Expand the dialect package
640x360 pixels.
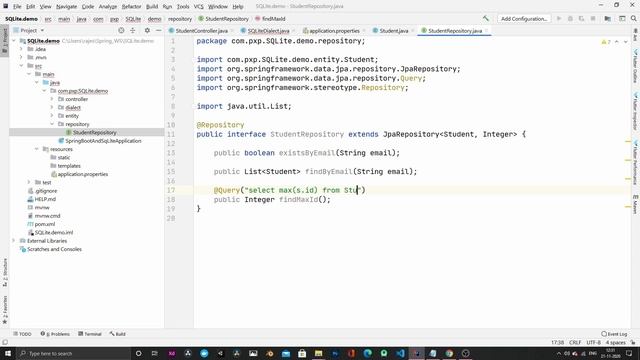coord(52,107)
